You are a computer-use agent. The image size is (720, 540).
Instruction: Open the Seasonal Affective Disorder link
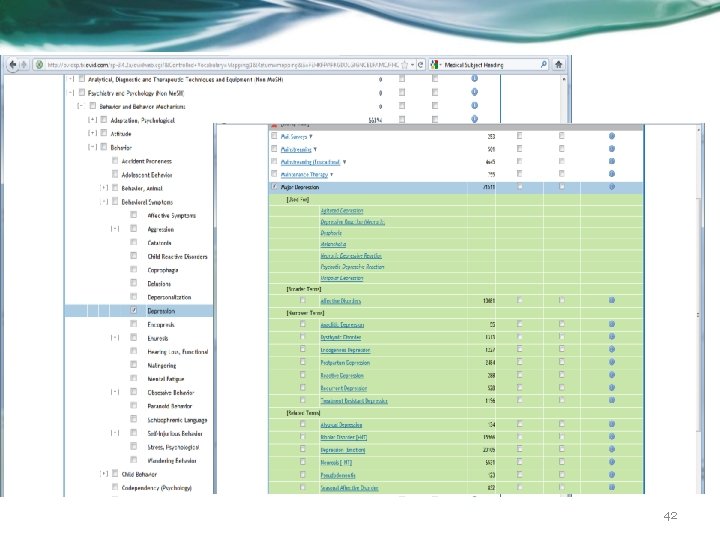click(349, 488)
